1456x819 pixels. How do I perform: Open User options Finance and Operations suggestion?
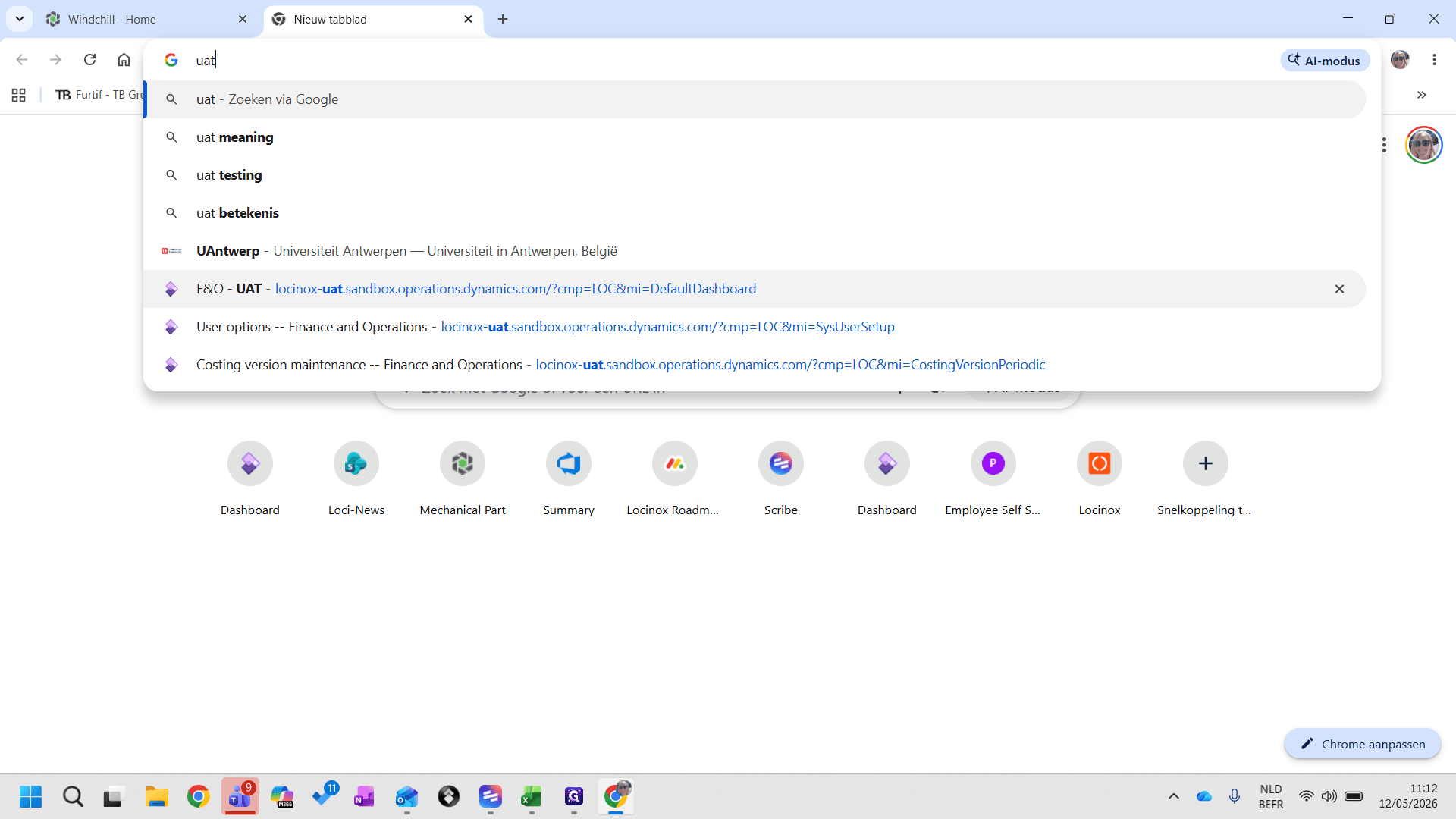[x=755, y=327]
